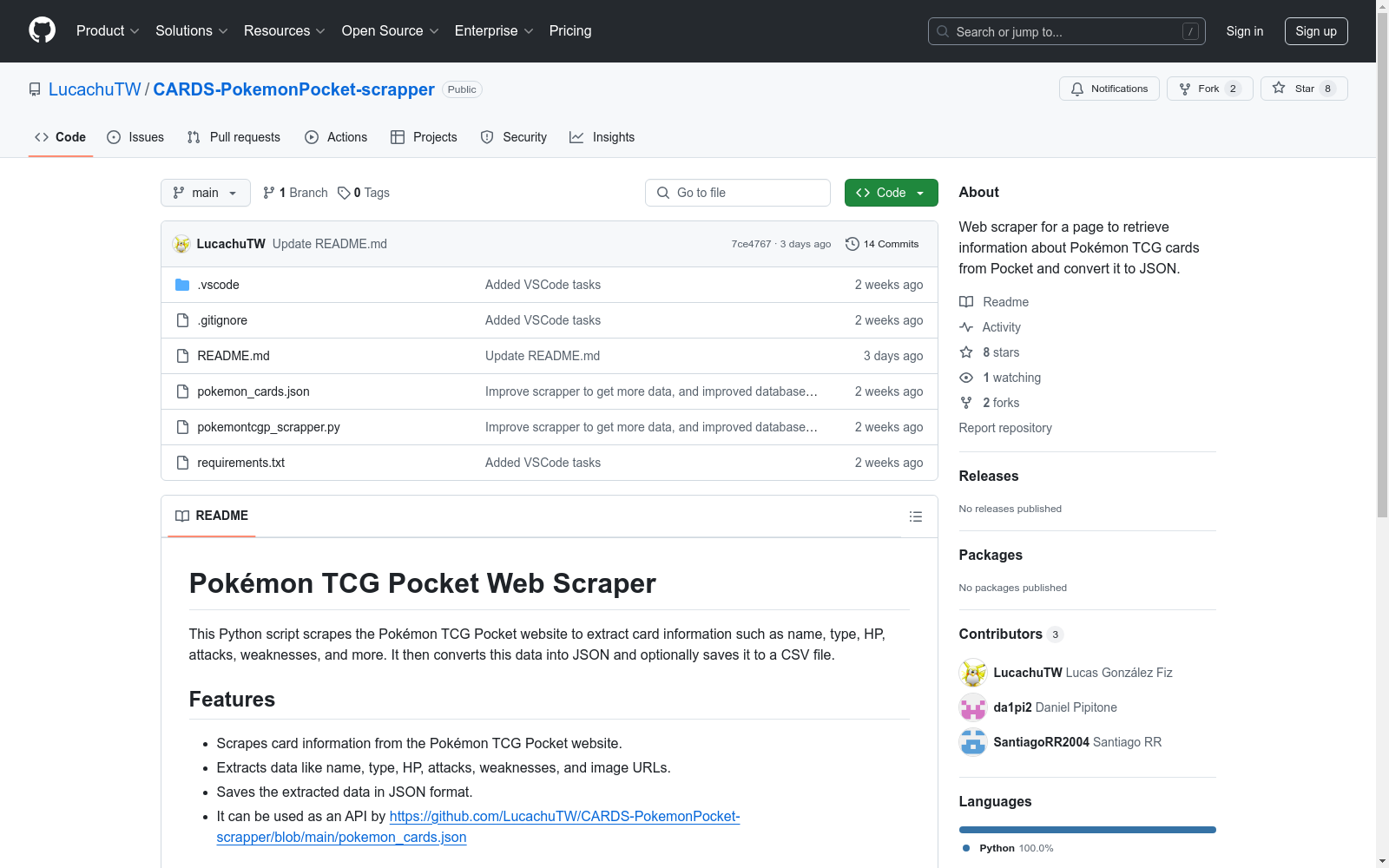Click the eye icon beside 1 watching
This screenshot has height=868, width=1389.
click(x=966, y=378)
